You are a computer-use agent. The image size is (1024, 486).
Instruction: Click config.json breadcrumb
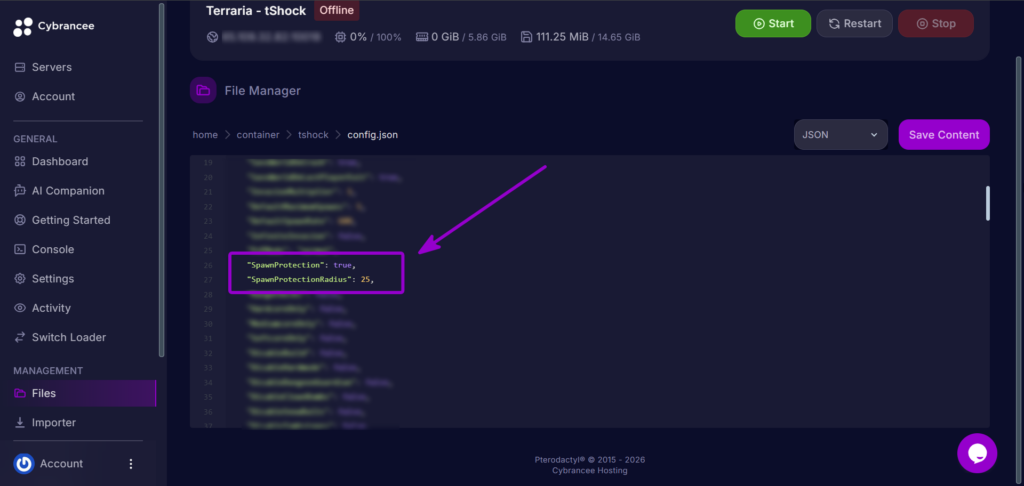[372, 135]
